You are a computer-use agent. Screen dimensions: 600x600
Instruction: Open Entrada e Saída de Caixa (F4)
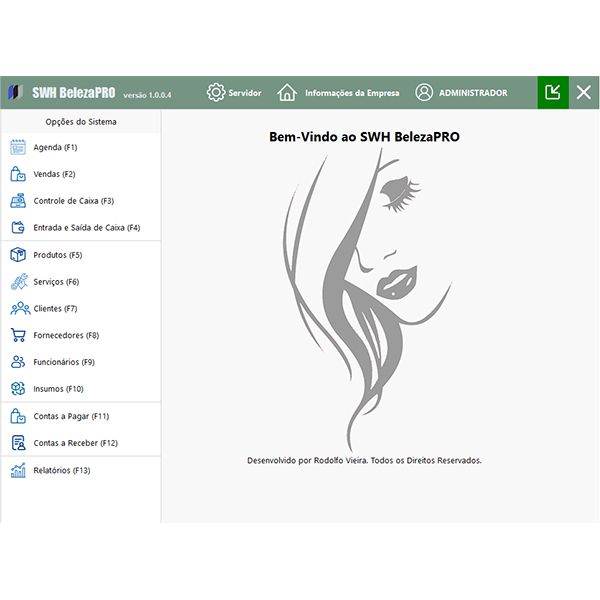(x=86, y=228)
